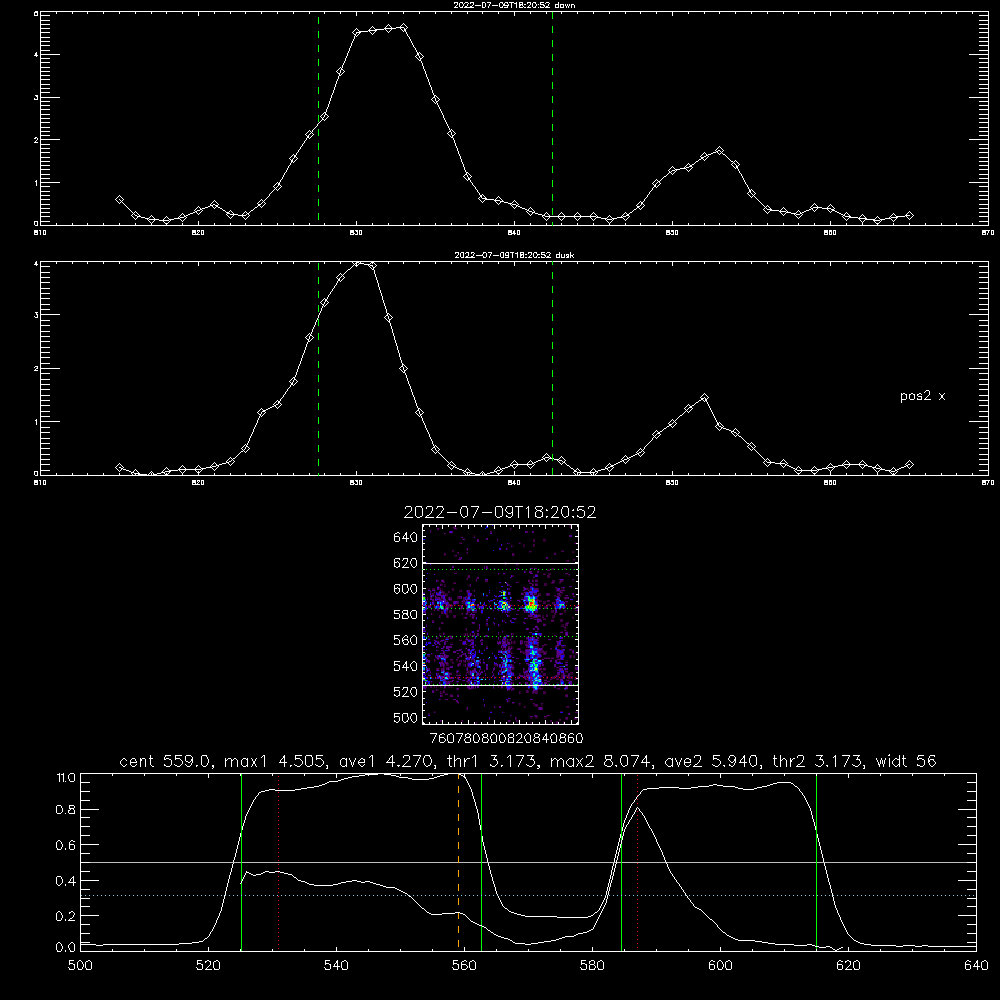Screen dimensions: 1000x1000
Task: Click the brightest red hotspot in the heatmap
Action: [531, 603]
